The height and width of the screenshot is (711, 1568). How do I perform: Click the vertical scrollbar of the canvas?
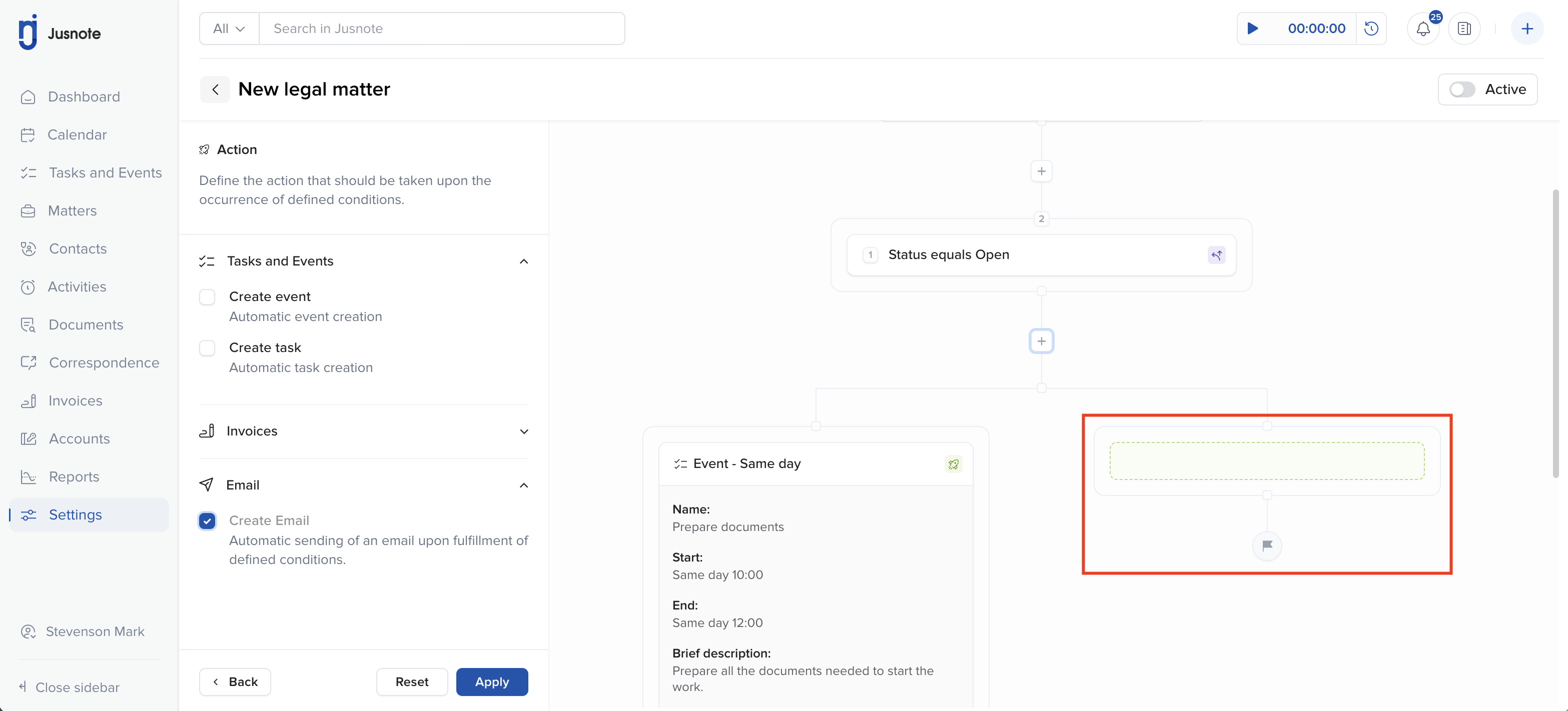(1555, 333)
